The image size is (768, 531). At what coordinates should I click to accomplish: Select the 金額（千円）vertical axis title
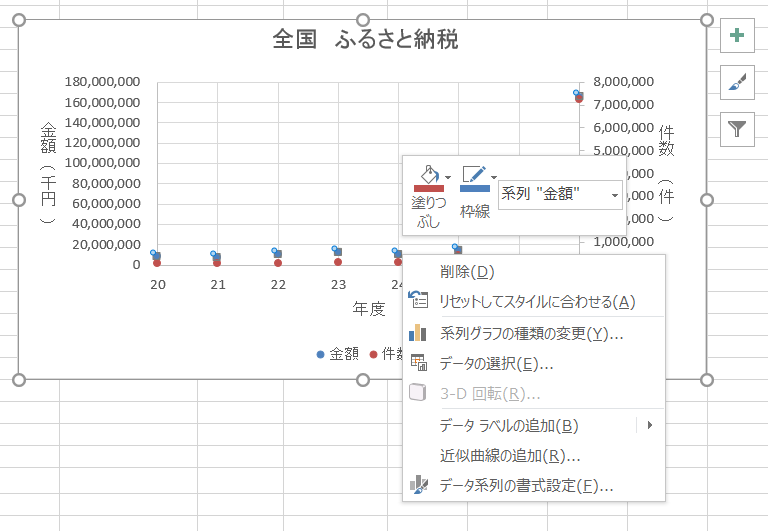[x=48, y=172]
